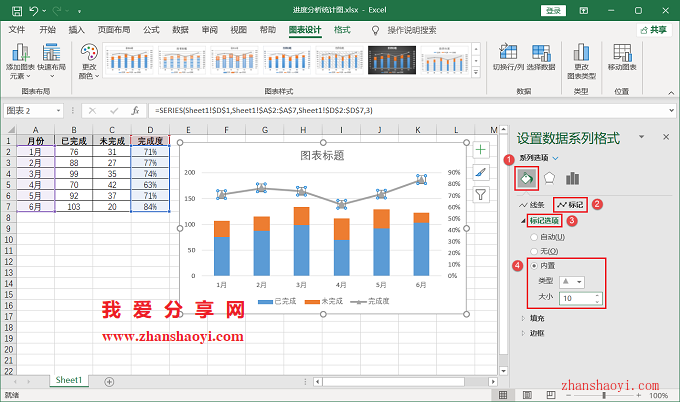Open the Page Layout tab

(114, 29)
